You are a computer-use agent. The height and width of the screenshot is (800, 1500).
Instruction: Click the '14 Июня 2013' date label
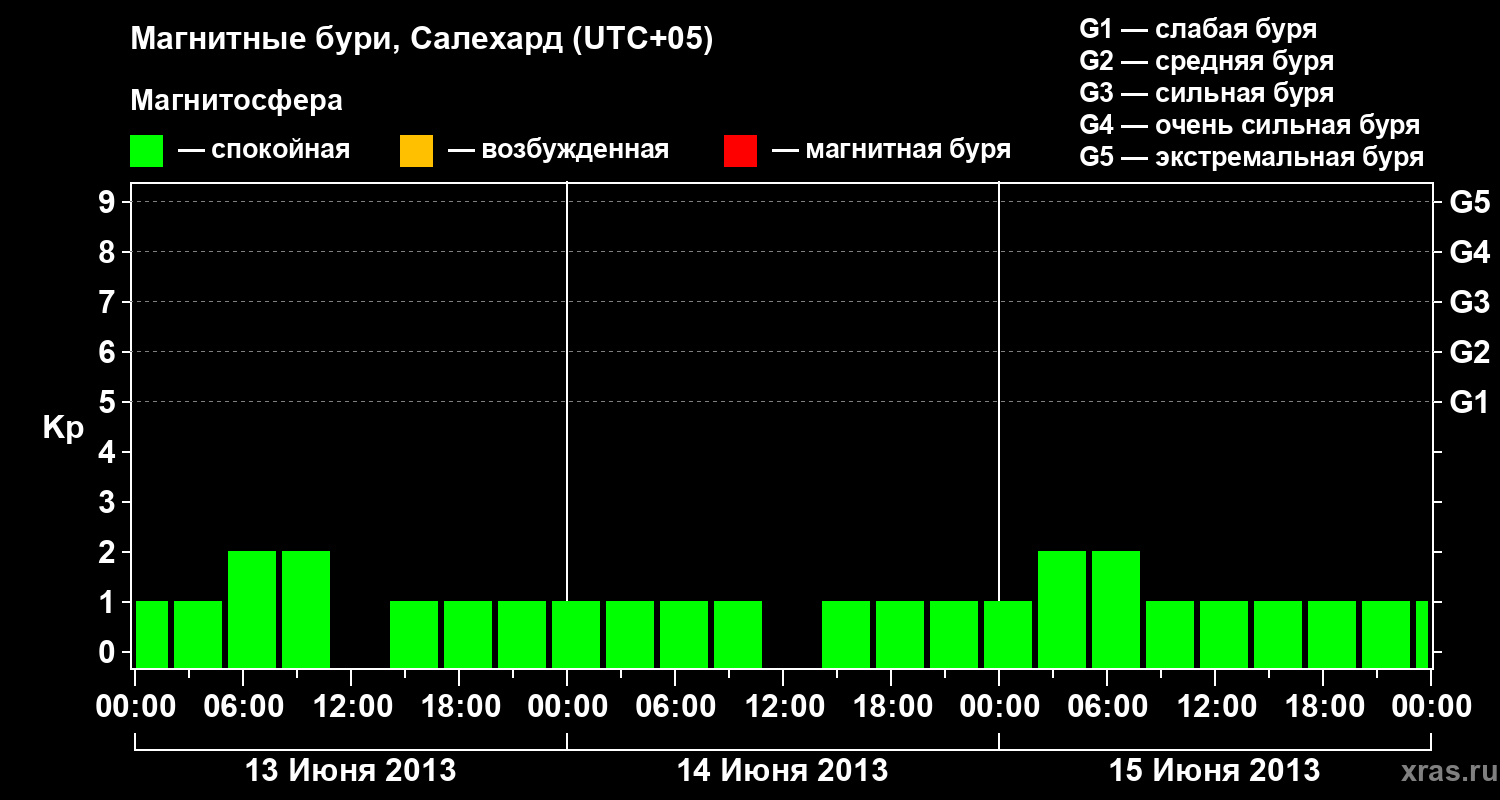tap(783, 771)
